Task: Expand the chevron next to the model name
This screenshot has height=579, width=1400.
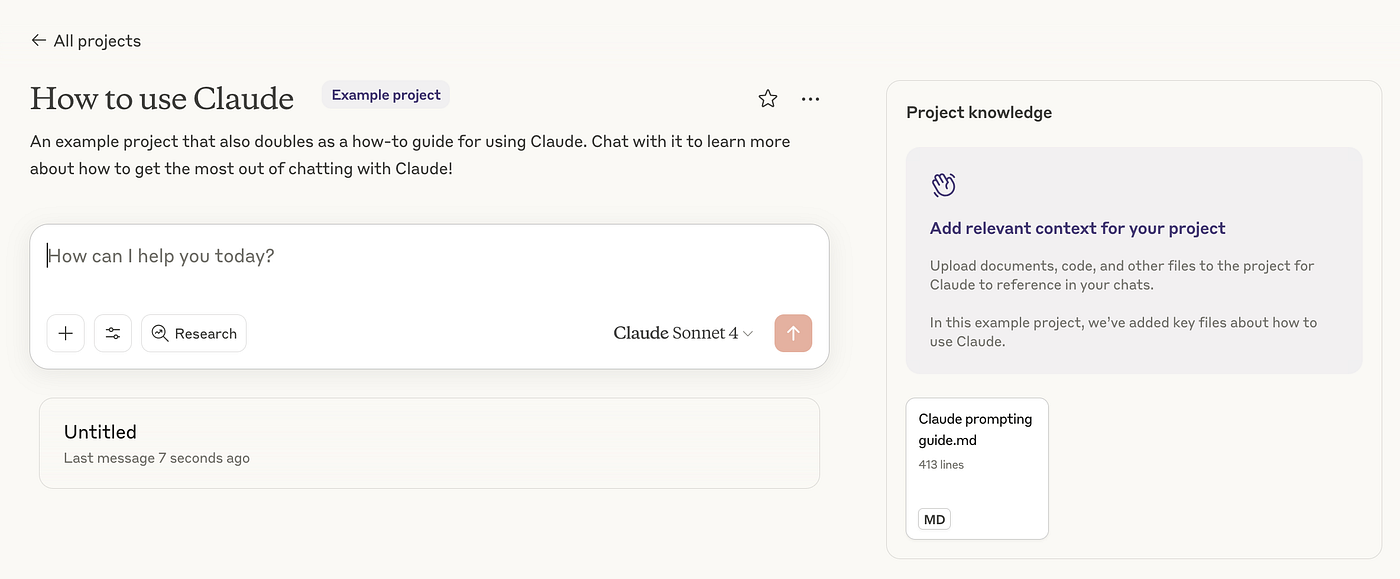Action: tap(748, 334)
